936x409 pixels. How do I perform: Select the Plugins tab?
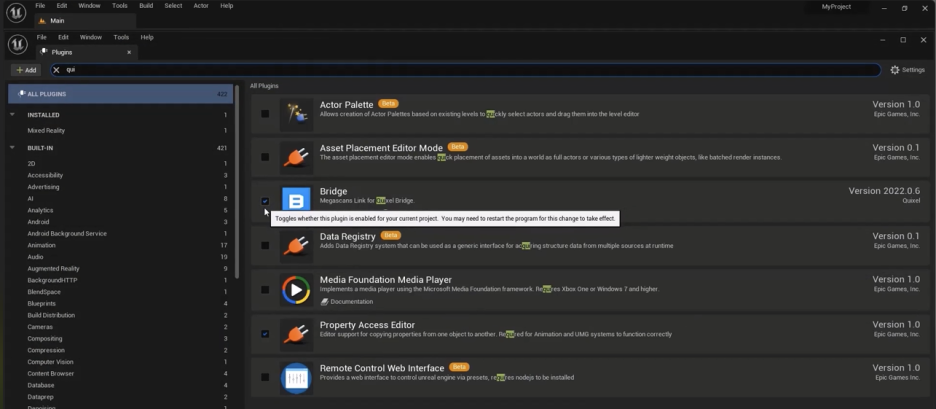87,52
